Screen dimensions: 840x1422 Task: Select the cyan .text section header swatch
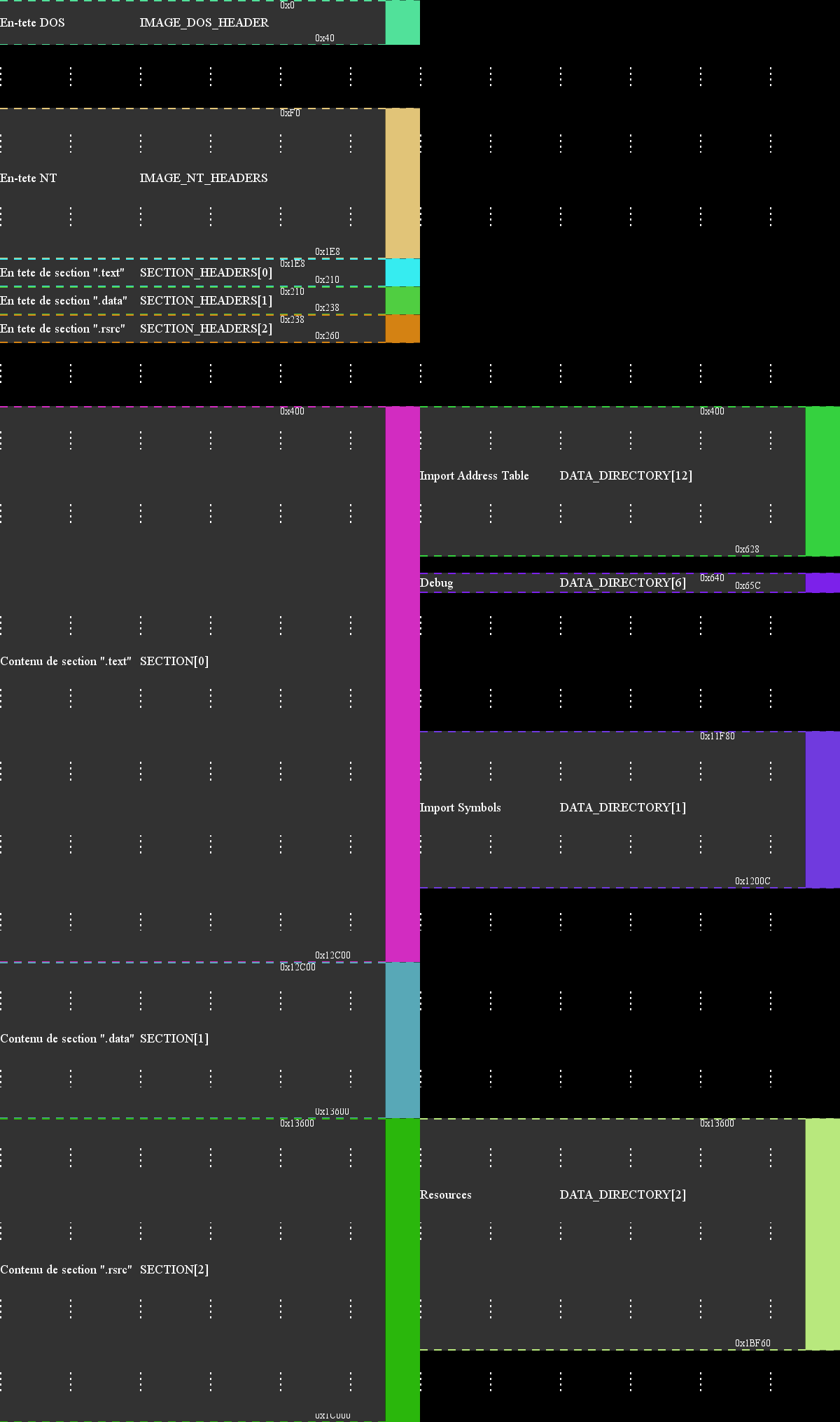(x=402, y=272)
